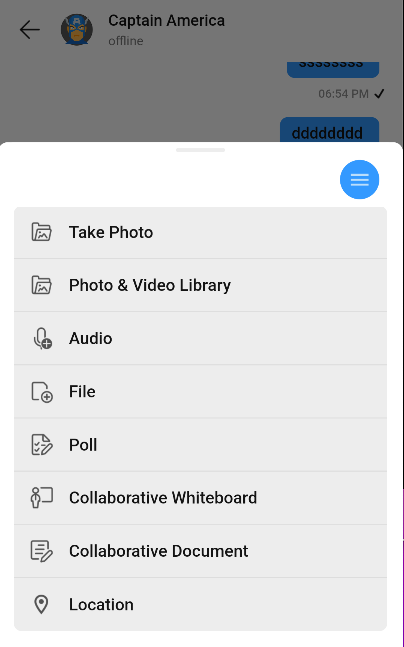Click the Location pin icon
The height and width of the screenshot is (647, 404).
coord(41,604)
